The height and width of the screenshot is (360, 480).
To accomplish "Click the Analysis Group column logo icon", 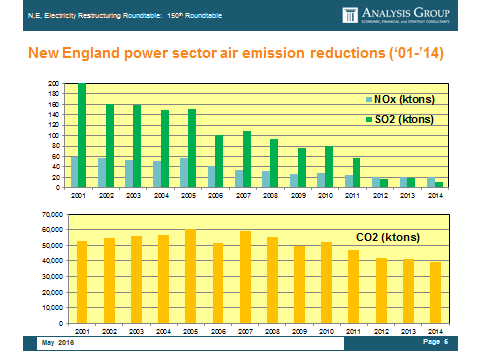I will click(350, 15).
